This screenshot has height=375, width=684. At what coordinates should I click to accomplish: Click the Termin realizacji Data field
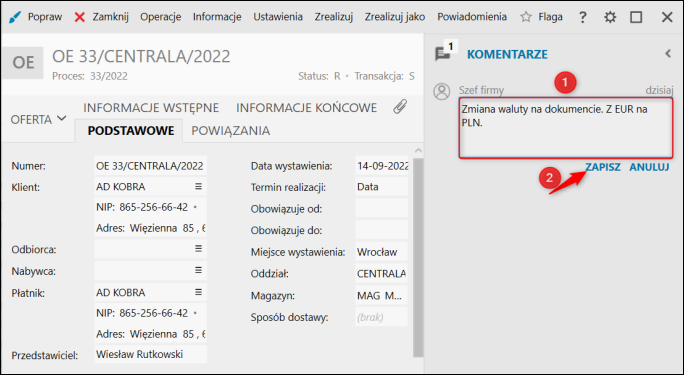point(382,187)
